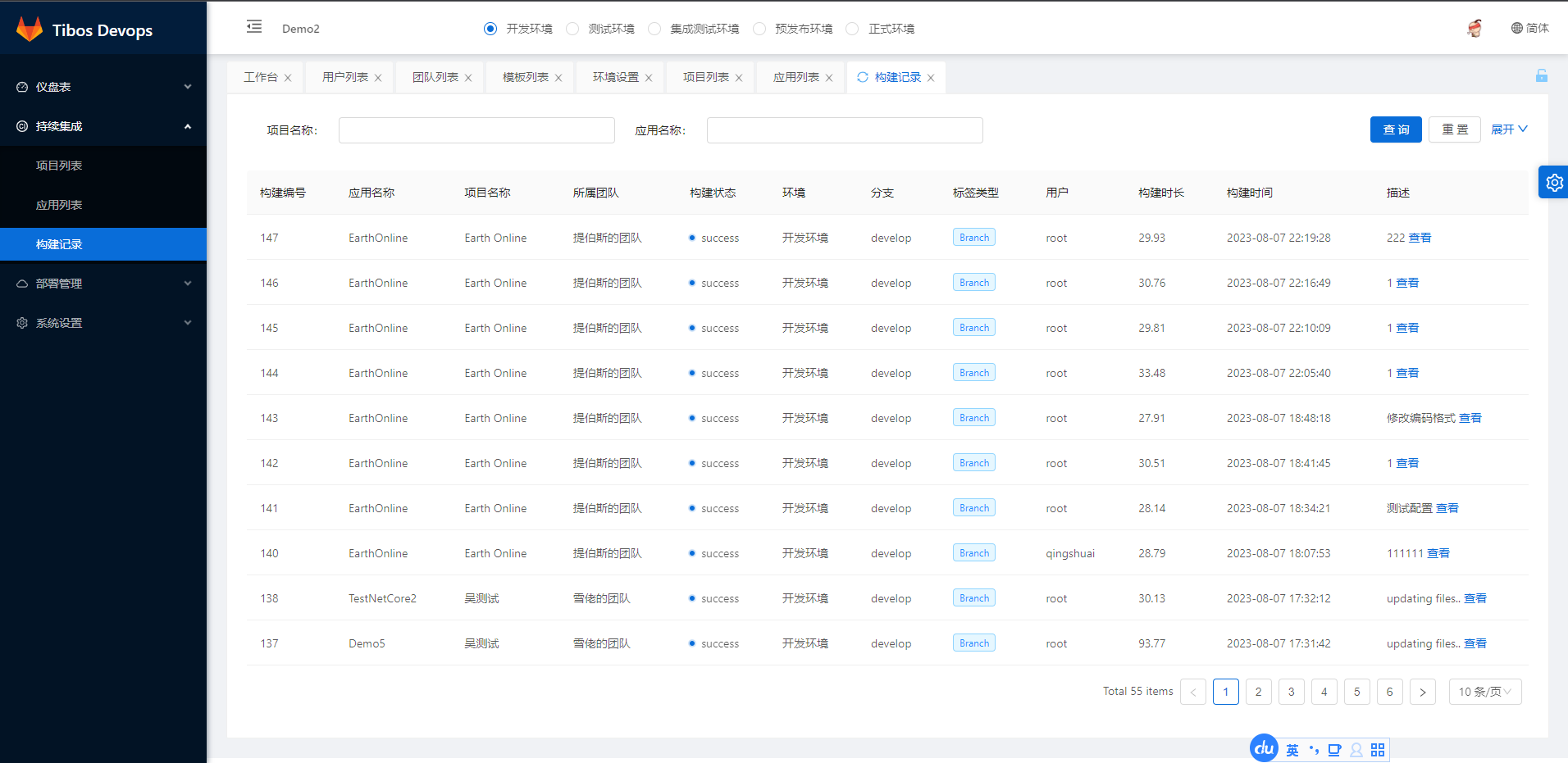Image resolution: width=1568 pixels, height=763 pixels.
Task: Close the 模板列表 tab
Action: point(558,78)
